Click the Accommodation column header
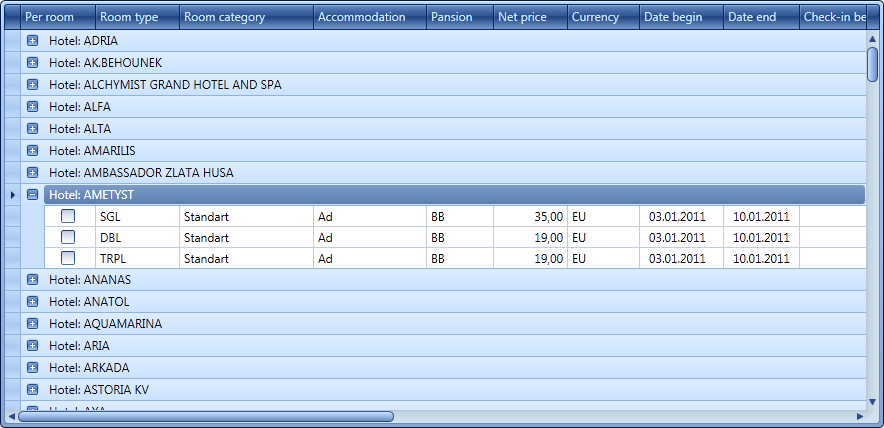This screenshot has height=428, width=884. [369, 17]
